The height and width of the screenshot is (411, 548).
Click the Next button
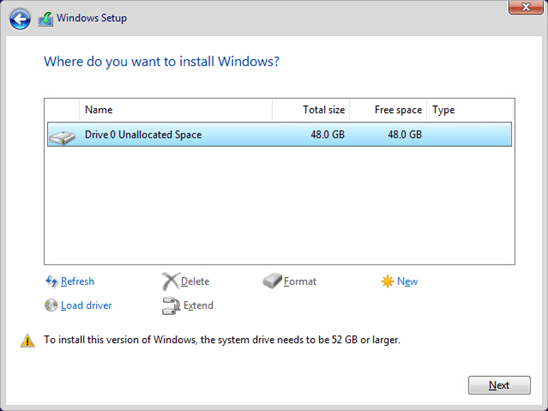pos(499,385)
